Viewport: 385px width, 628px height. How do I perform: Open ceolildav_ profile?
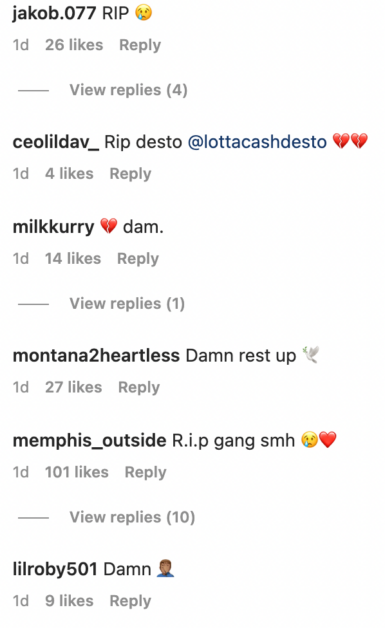click(56, 142)
